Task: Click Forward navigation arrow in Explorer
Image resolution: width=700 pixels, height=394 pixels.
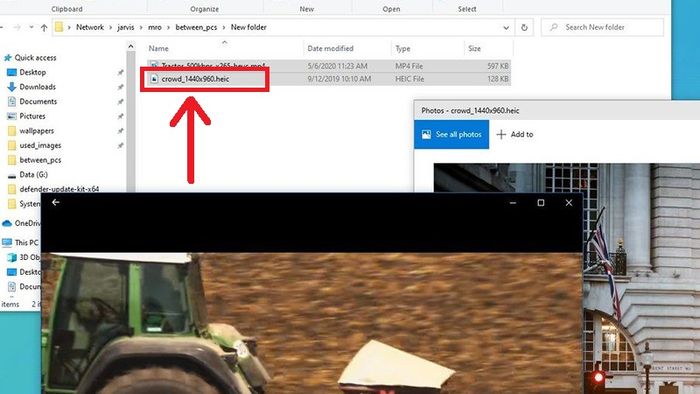Action: (x=17, y=28)
